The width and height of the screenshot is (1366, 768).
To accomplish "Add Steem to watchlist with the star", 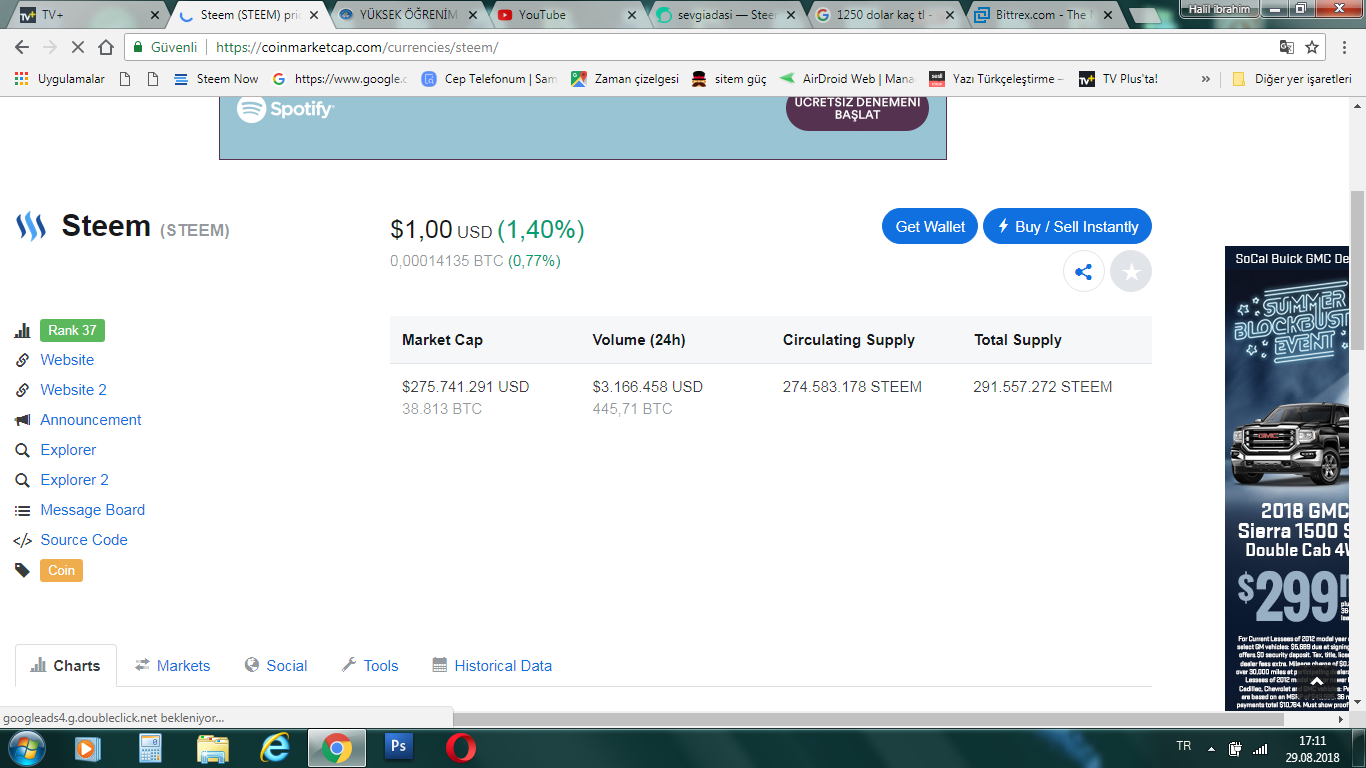I will pos(1131,271).
